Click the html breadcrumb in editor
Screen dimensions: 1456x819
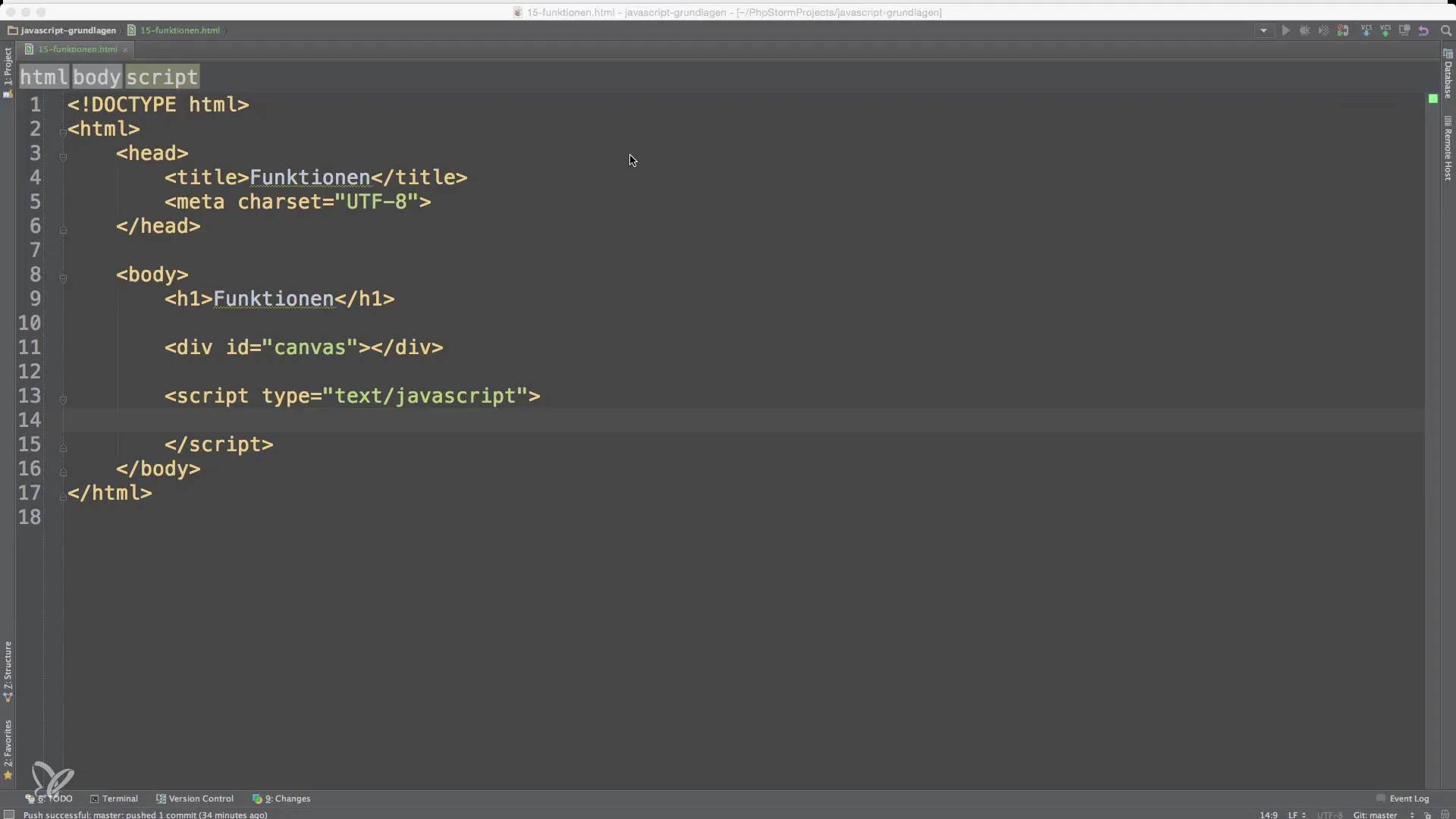pyautogui.click(x=44, y=77)
